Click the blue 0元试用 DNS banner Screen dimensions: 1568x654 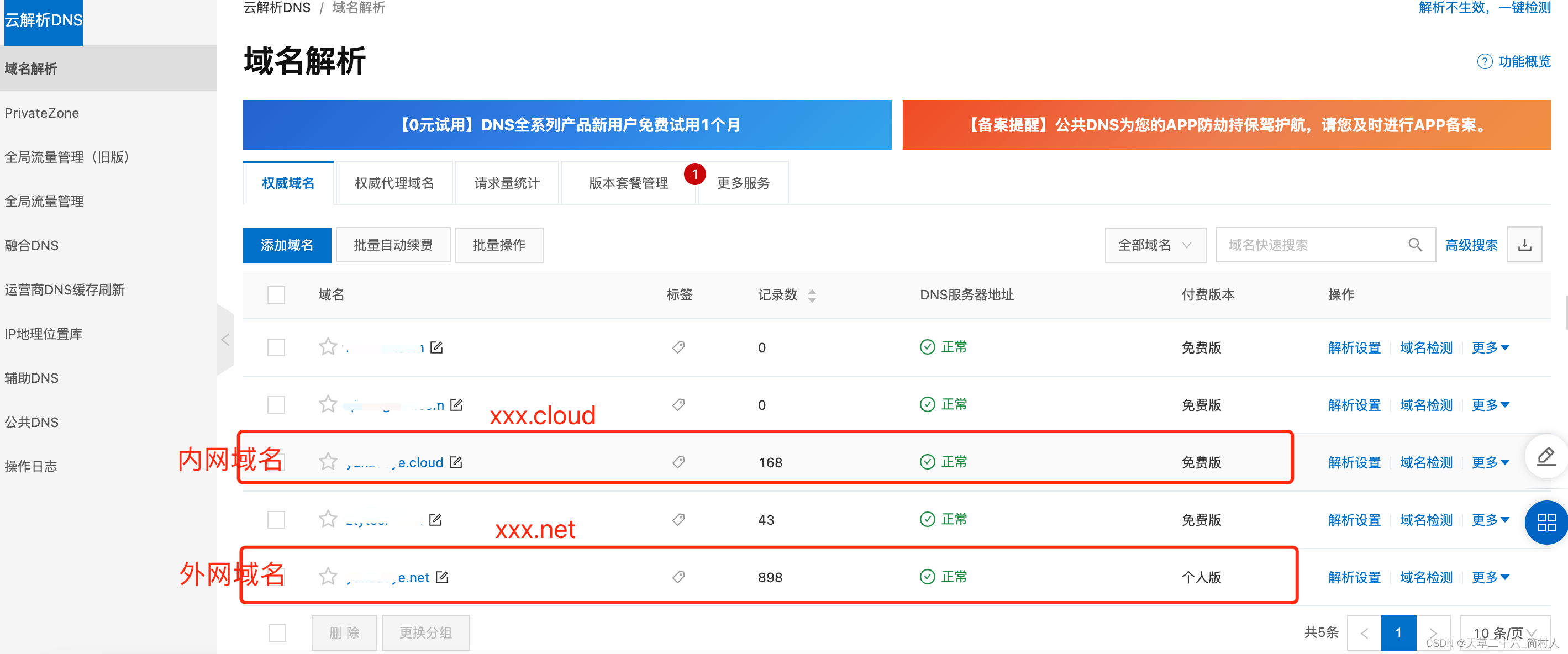[x=567, y=125]
